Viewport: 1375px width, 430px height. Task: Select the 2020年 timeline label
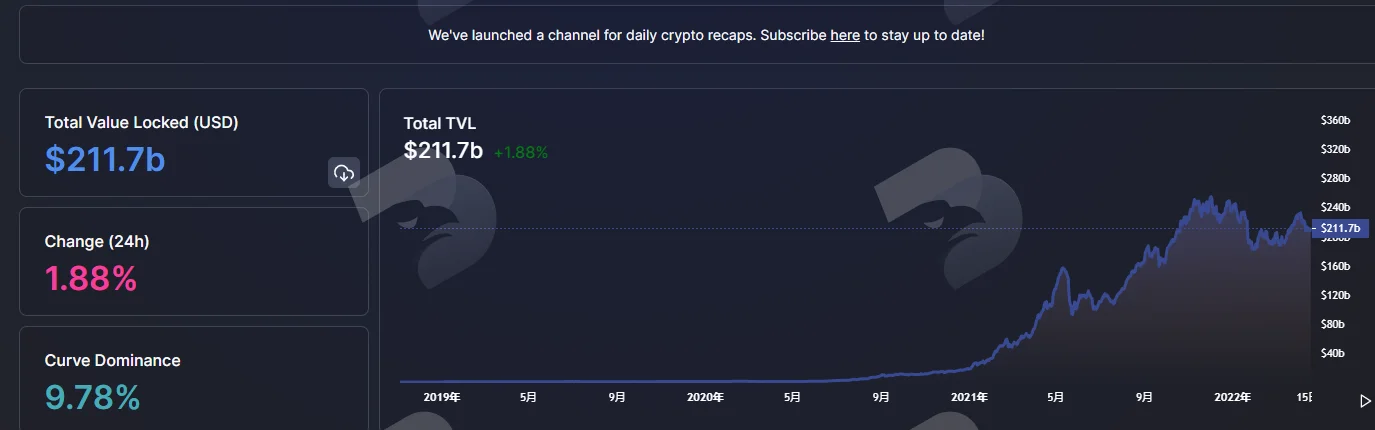(x=705, y=397)
